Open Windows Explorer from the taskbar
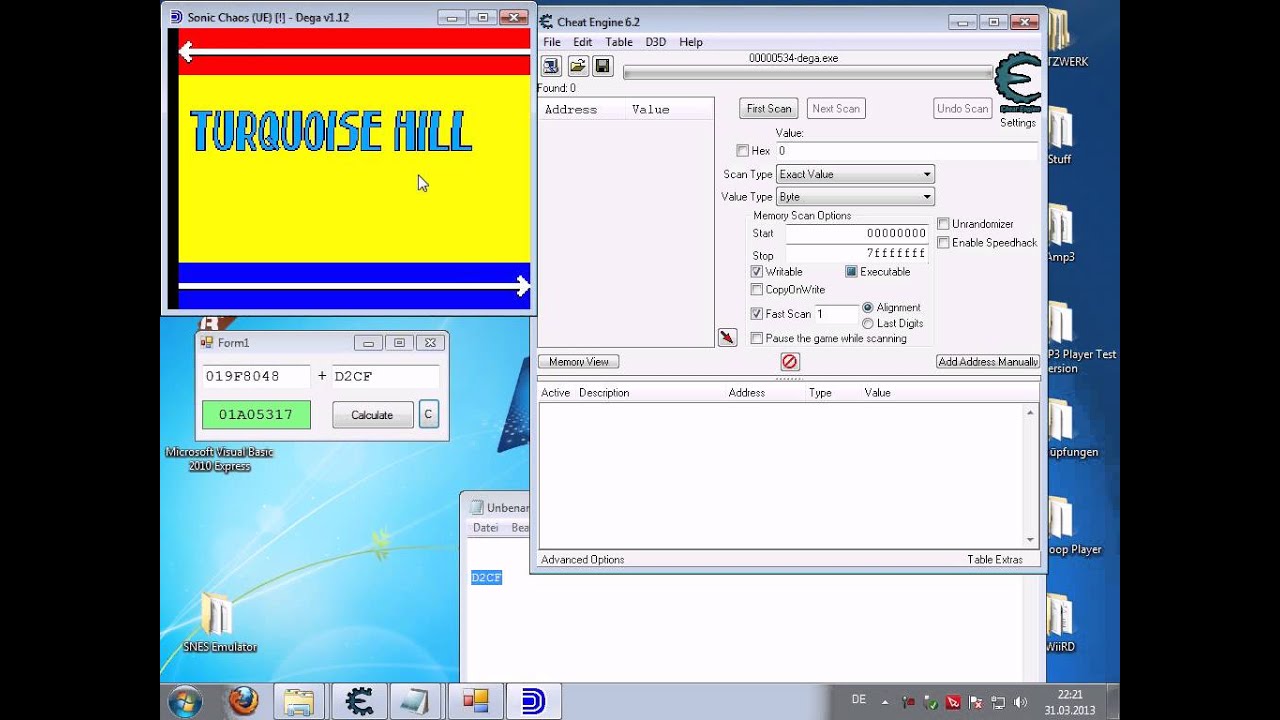 coord(298,702)
